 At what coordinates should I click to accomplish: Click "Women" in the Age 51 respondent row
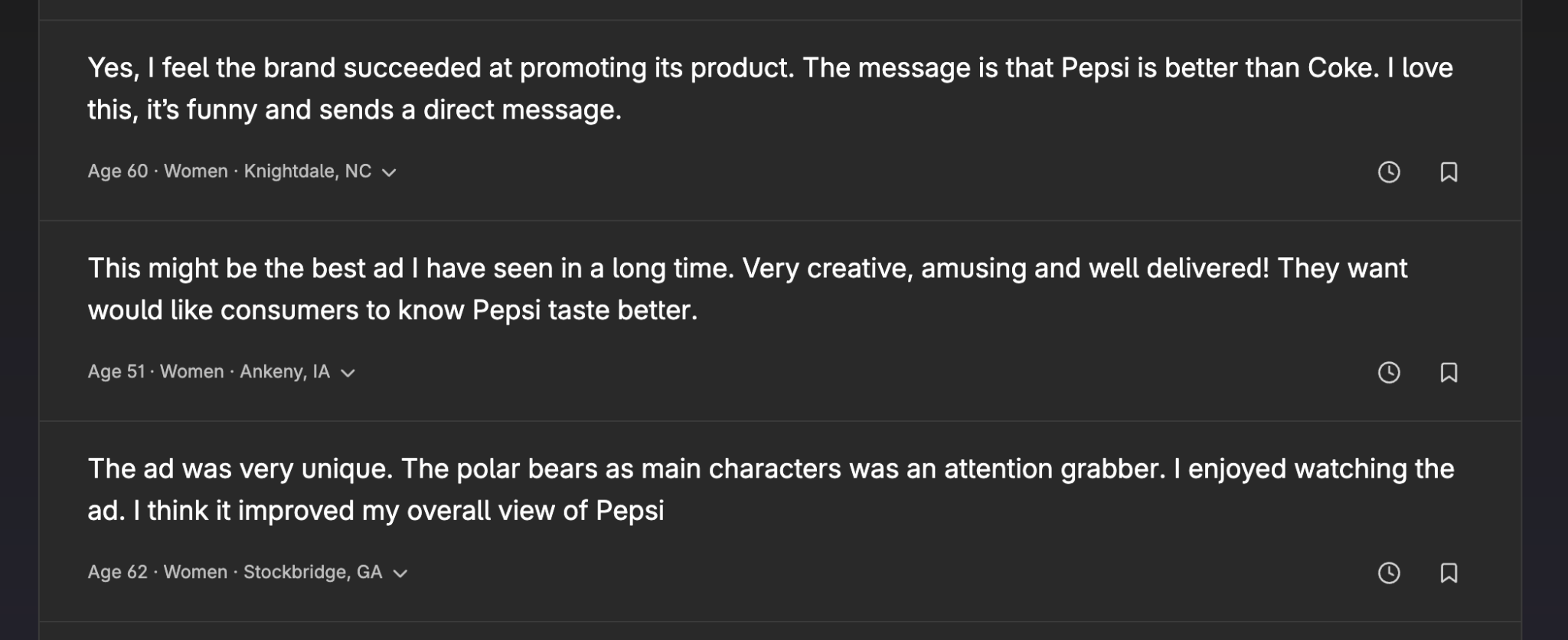pos(192,372)
